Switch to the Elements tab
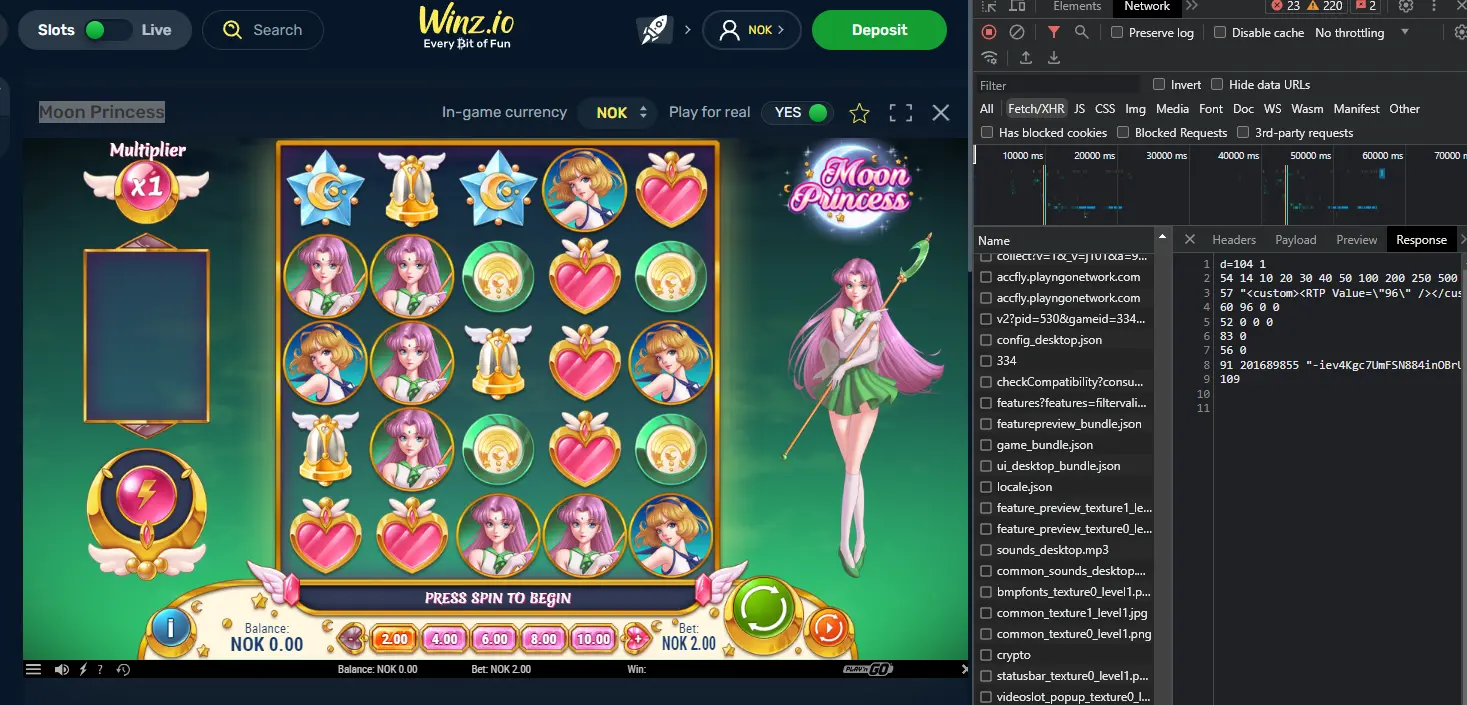 pos(1077,6)
